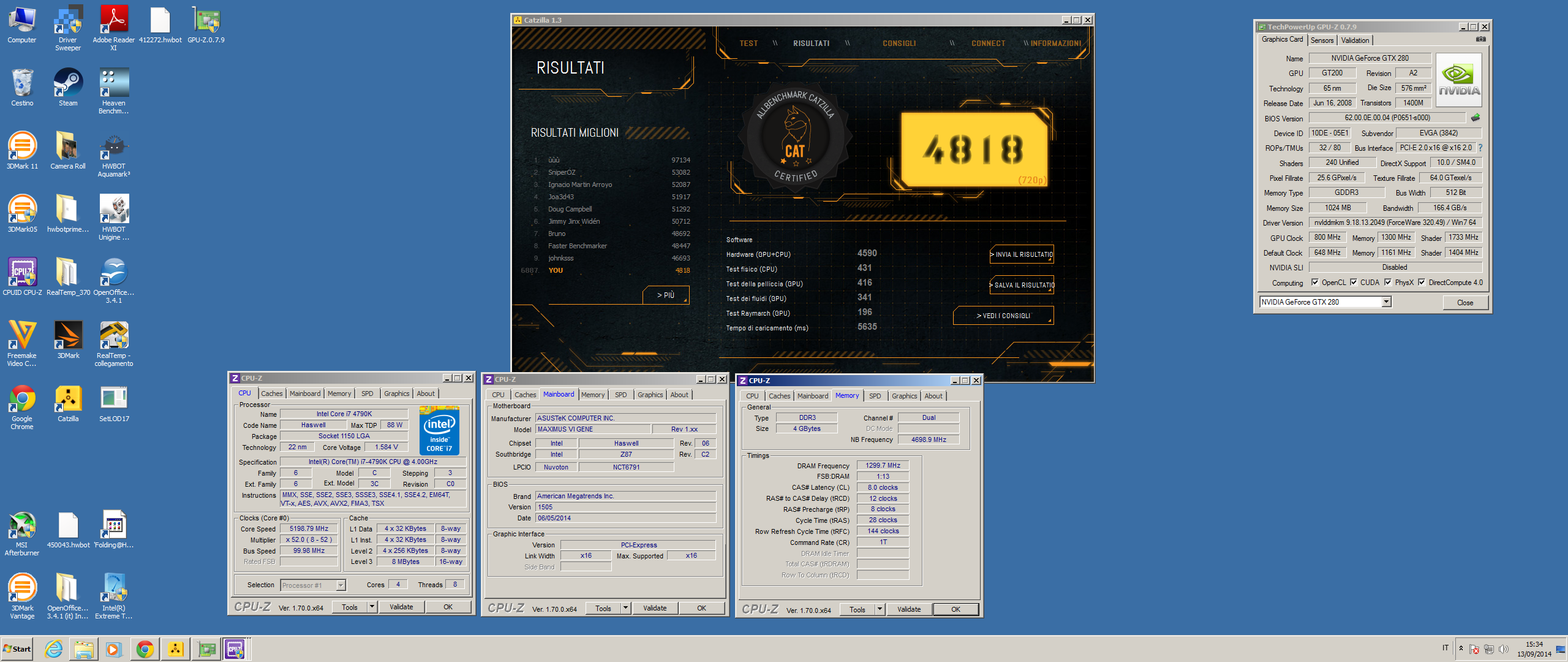Launch Driver Sweeper shortcut
This screenshot has width=1568, height=662.
click(68, 29)
